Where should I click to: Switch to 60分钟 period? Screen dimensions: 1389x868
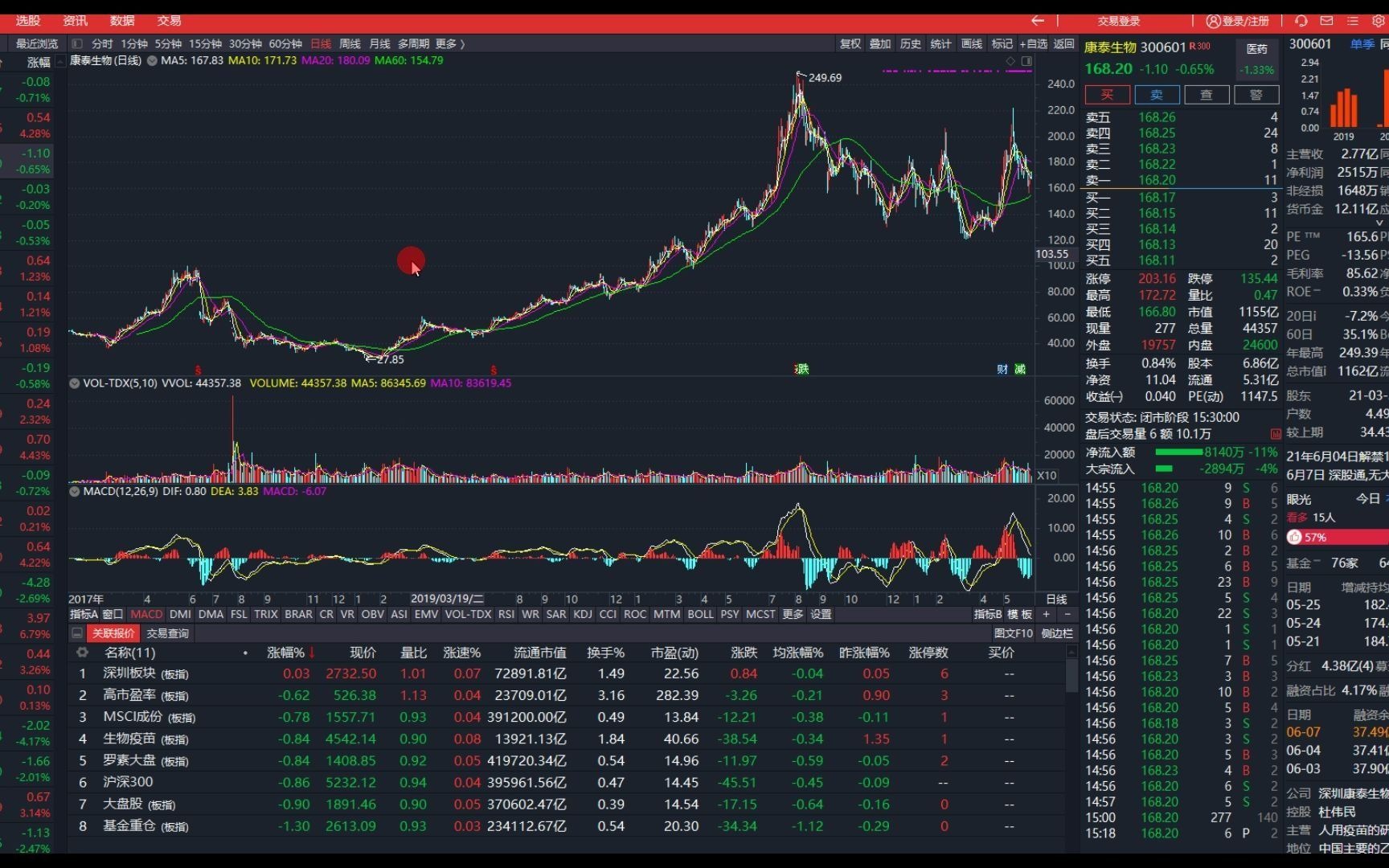click(x=285, y=43)
